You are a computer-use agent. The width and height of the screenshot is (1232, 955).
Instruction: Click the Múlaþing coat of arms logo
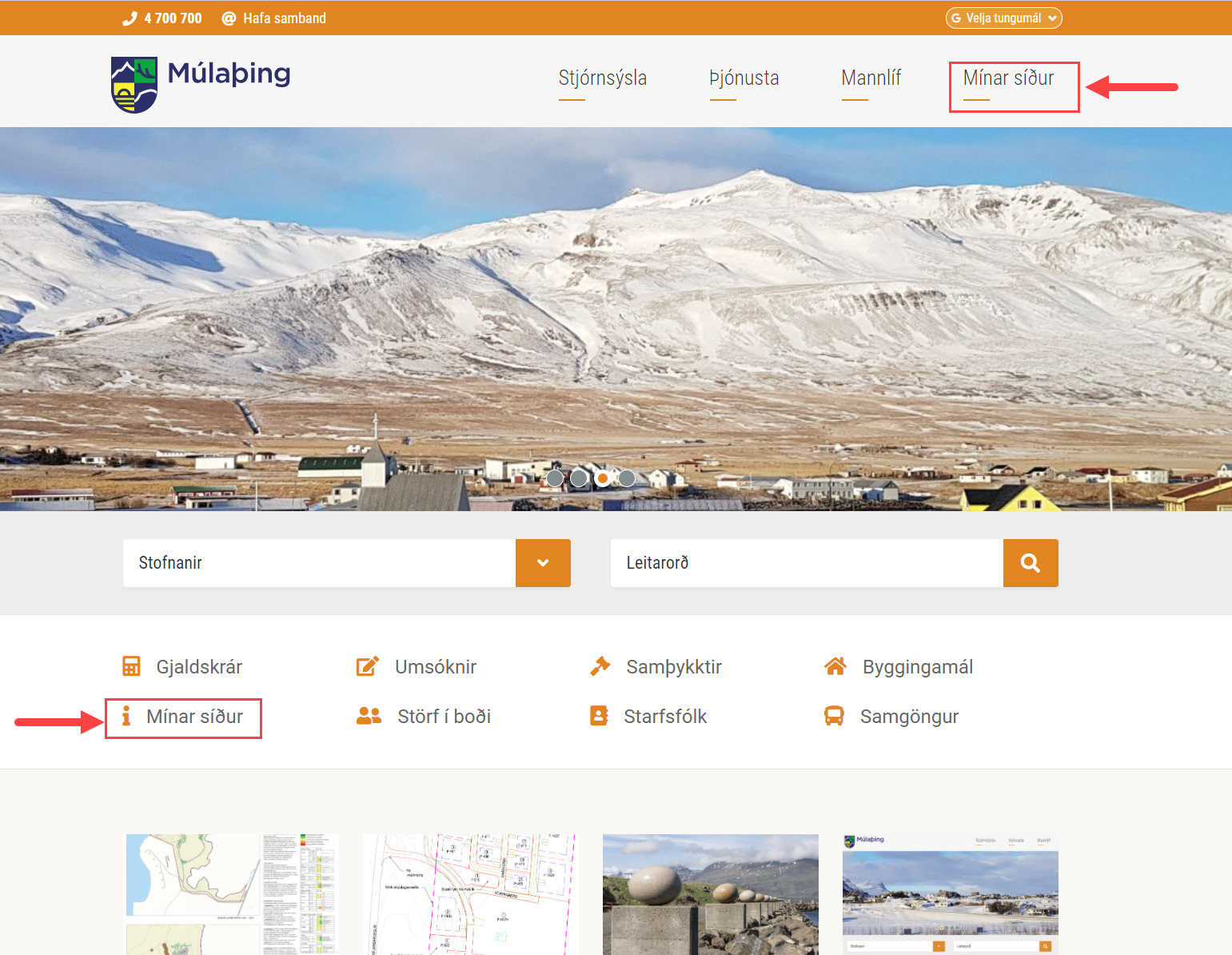[134, 85]
